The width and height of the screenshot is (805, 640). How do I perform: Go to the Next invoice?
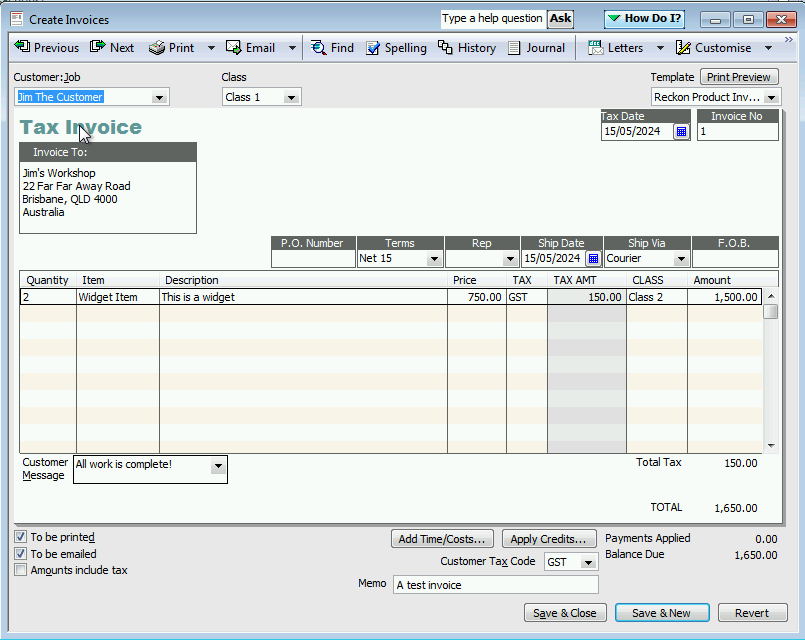pos(112,48)
